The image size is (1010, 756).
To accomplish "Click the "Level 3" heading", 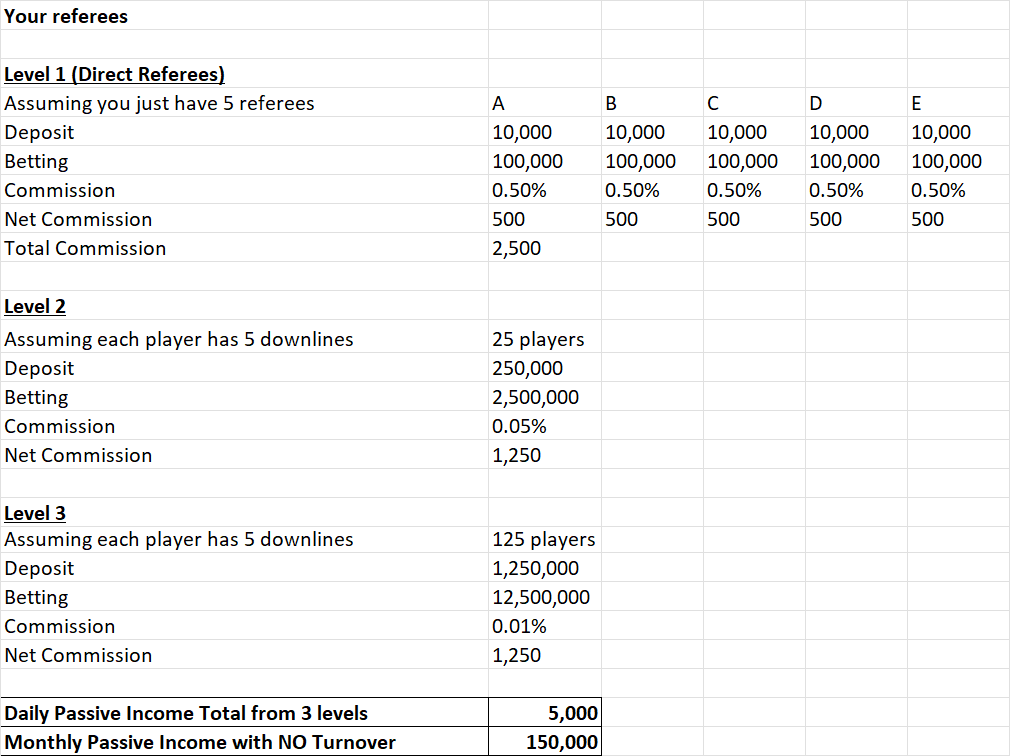I will pyautogui.click(x=35, y=513).
